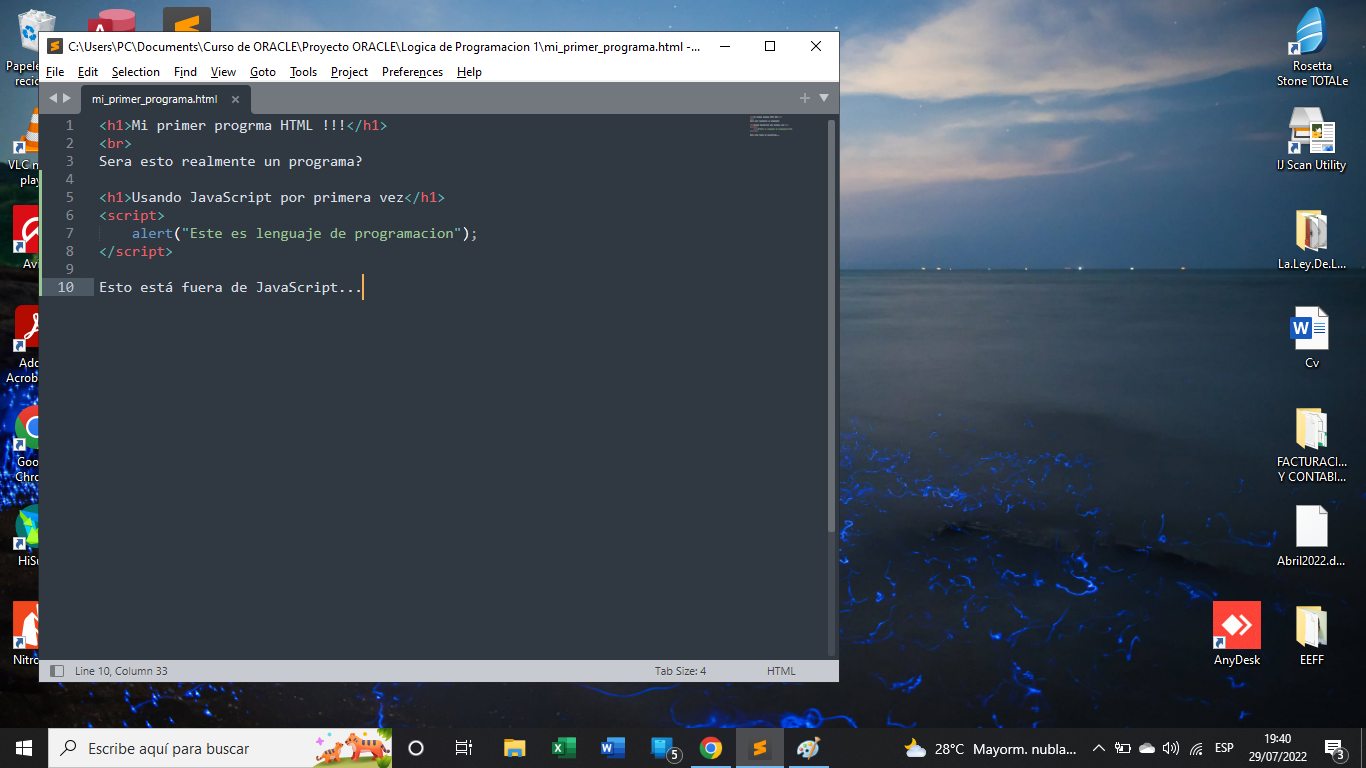
Task: Open the Project menu
Action: (x=349, y=72)
